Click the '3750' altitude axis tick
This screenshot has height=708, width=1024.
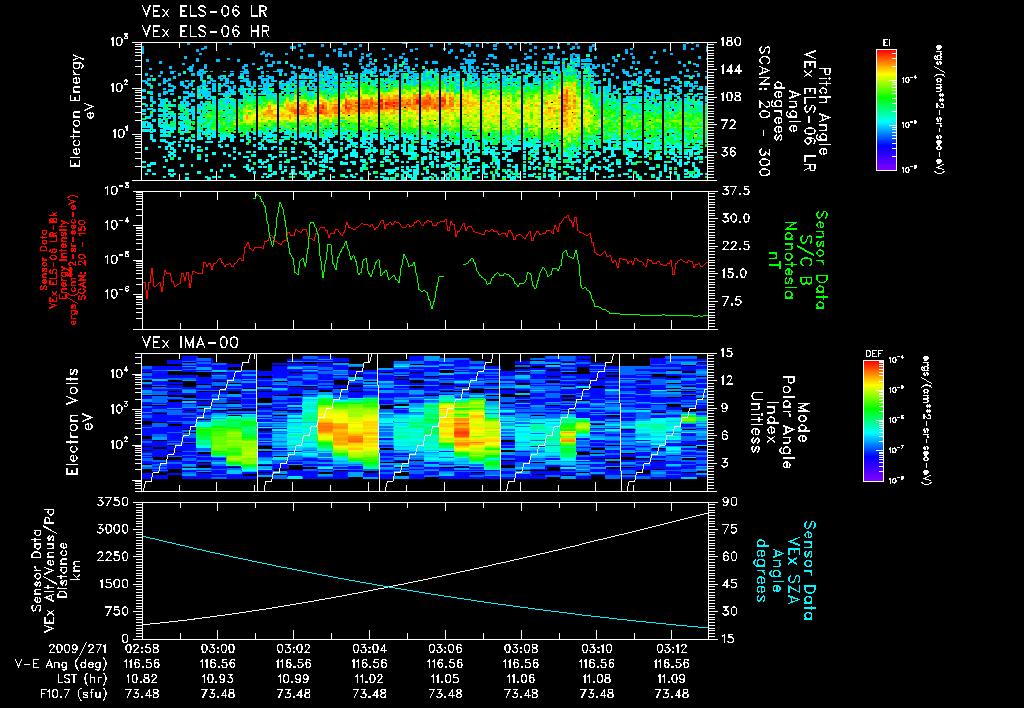pyautogui.click(x=114, y=502)
